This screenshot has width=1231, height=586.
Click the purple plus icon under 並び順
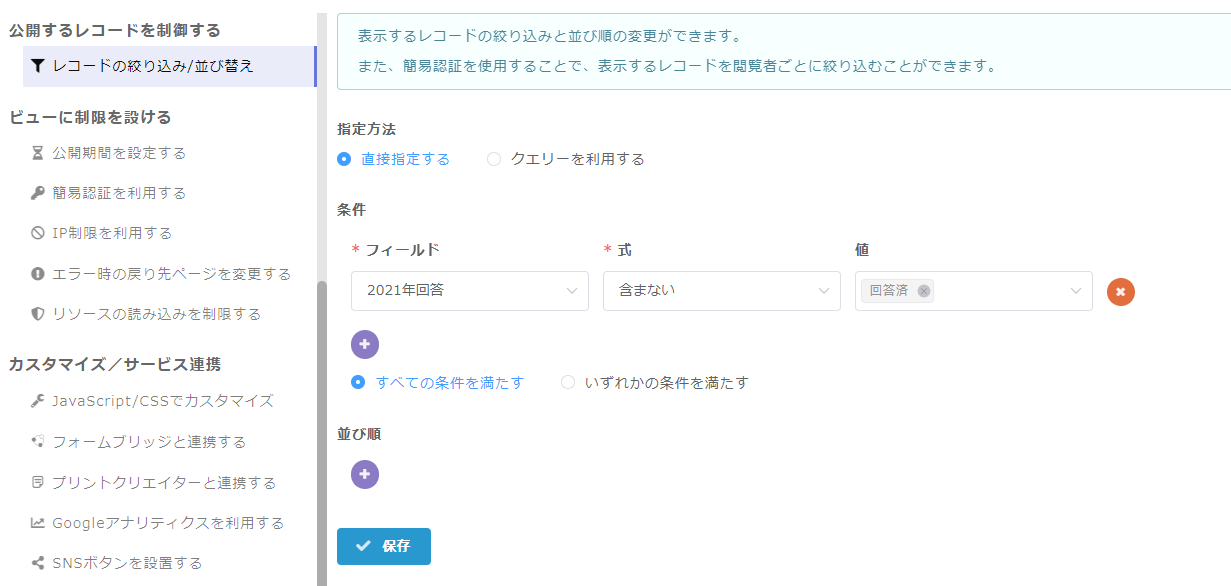pyautogui.click(x=365, y=474)
